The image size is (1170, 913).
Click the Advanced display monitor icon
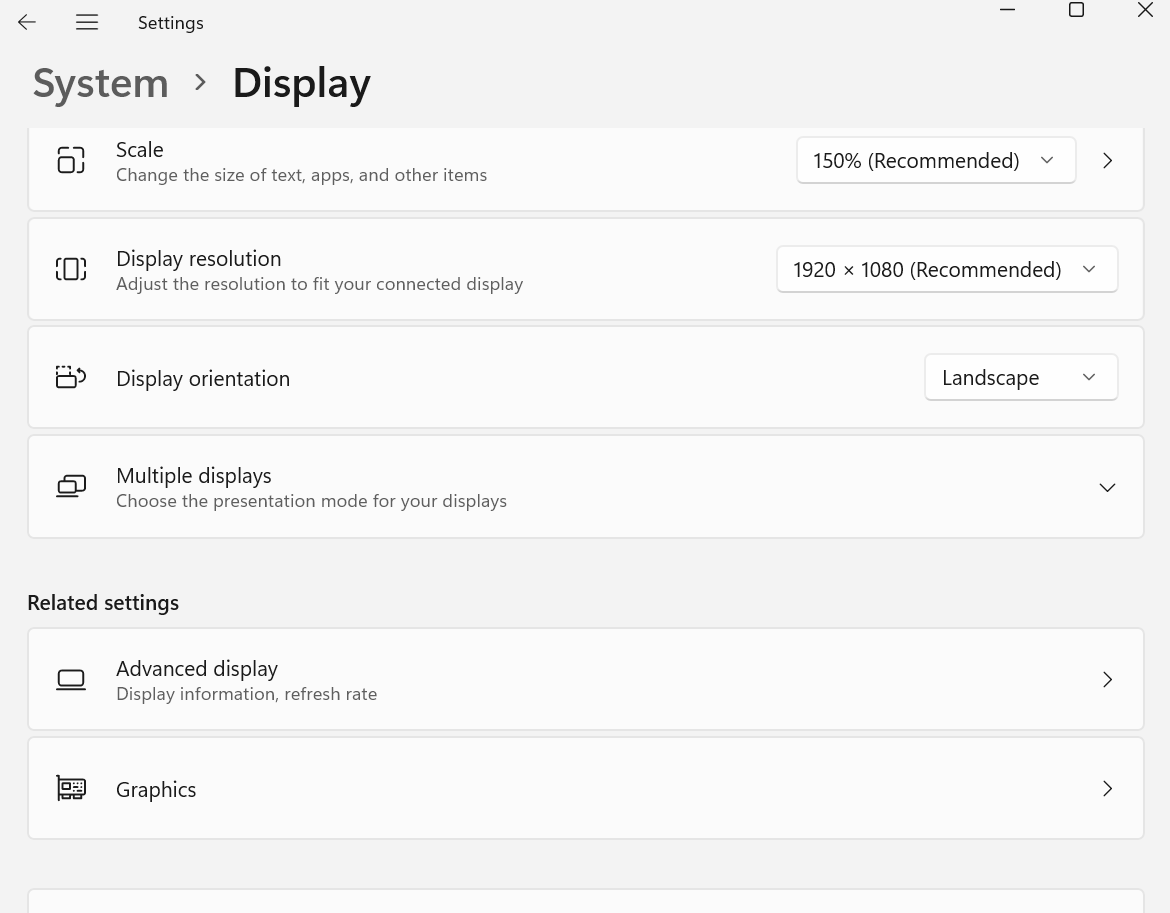(x=71, y=679)
